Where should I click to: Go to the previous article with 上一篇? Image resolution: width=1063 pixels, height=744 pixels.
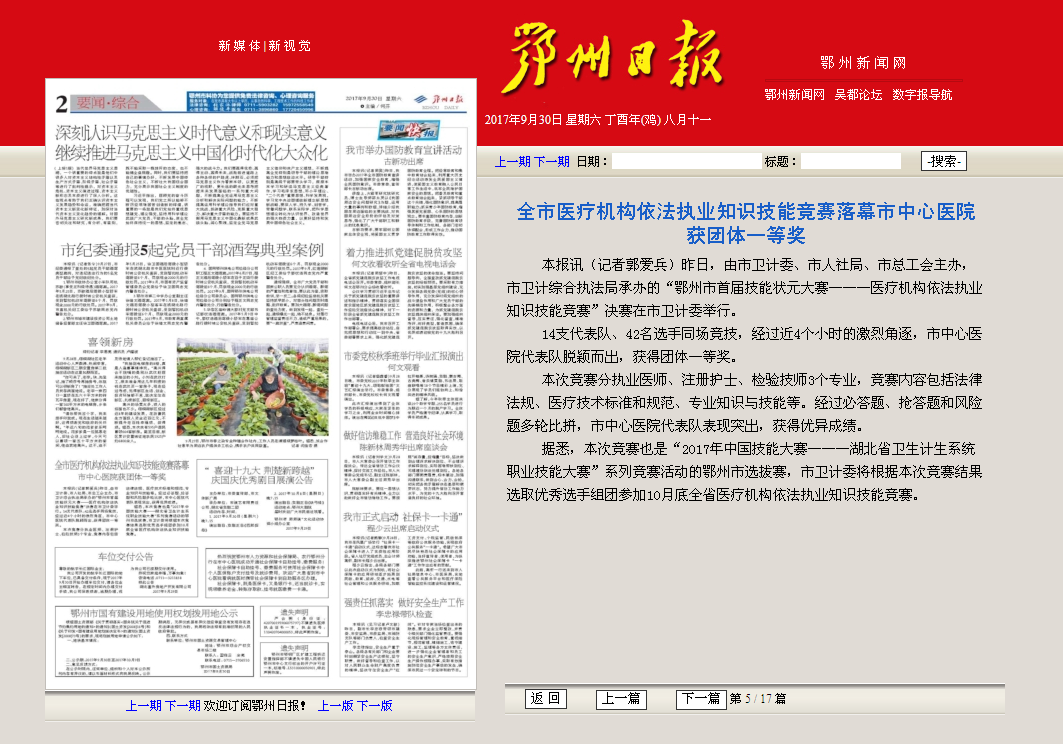(x=621, y=699)
